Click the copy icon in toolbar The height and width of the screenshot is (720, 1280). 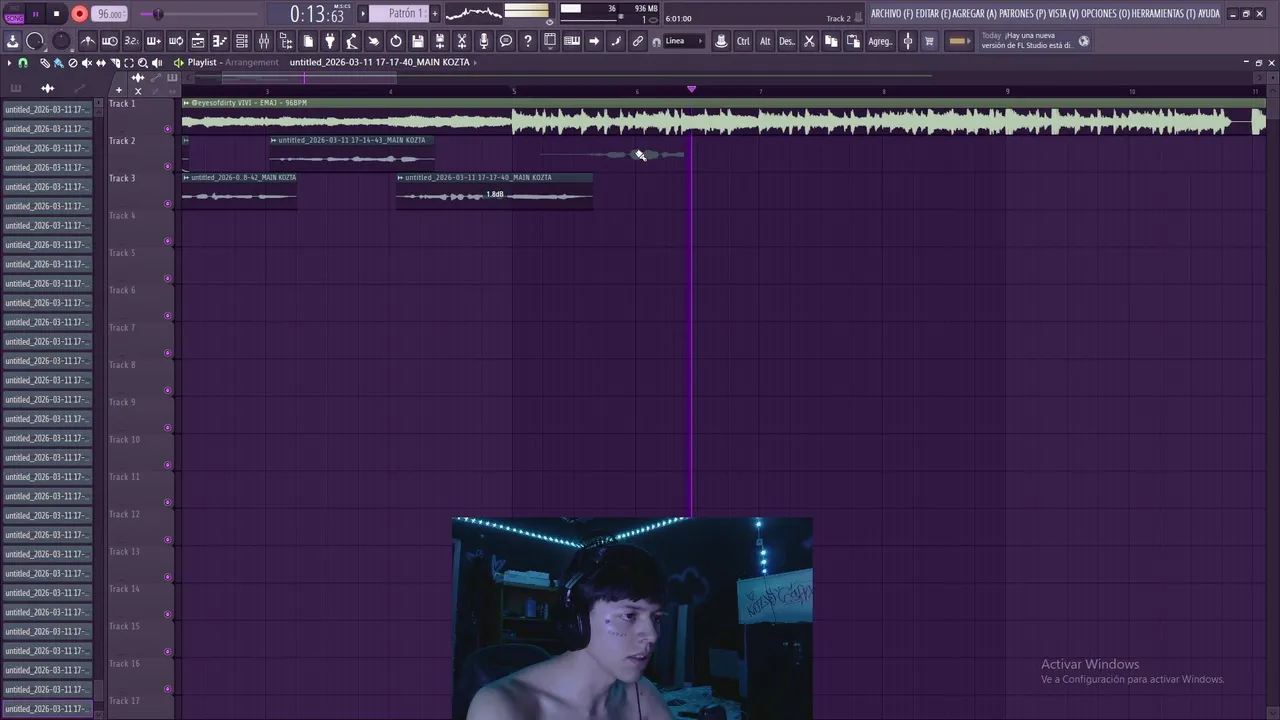[831, 41]
